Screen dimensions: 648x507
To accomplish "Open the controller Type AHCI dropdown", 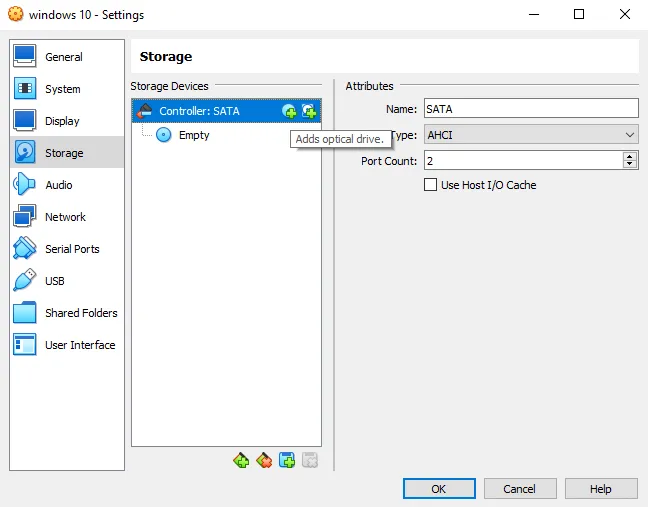I will (x=531, y=135).
